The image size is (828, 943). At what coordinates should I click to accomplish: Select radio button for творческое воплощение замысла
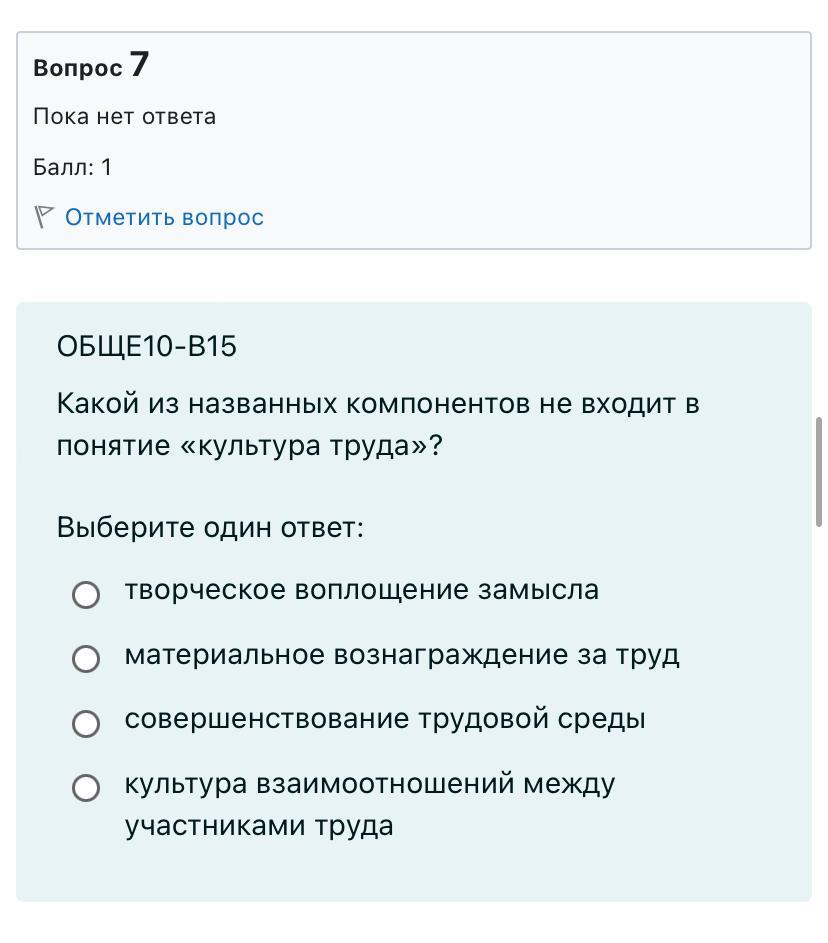coord(86,595)
